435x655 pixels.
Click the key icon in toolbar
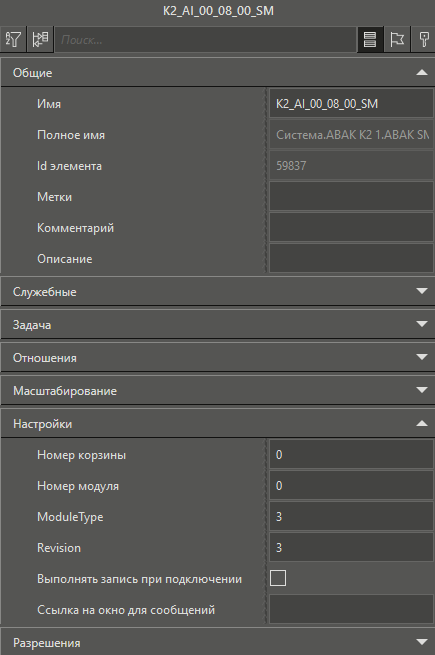pyautogui.click(x=423, y=40)
